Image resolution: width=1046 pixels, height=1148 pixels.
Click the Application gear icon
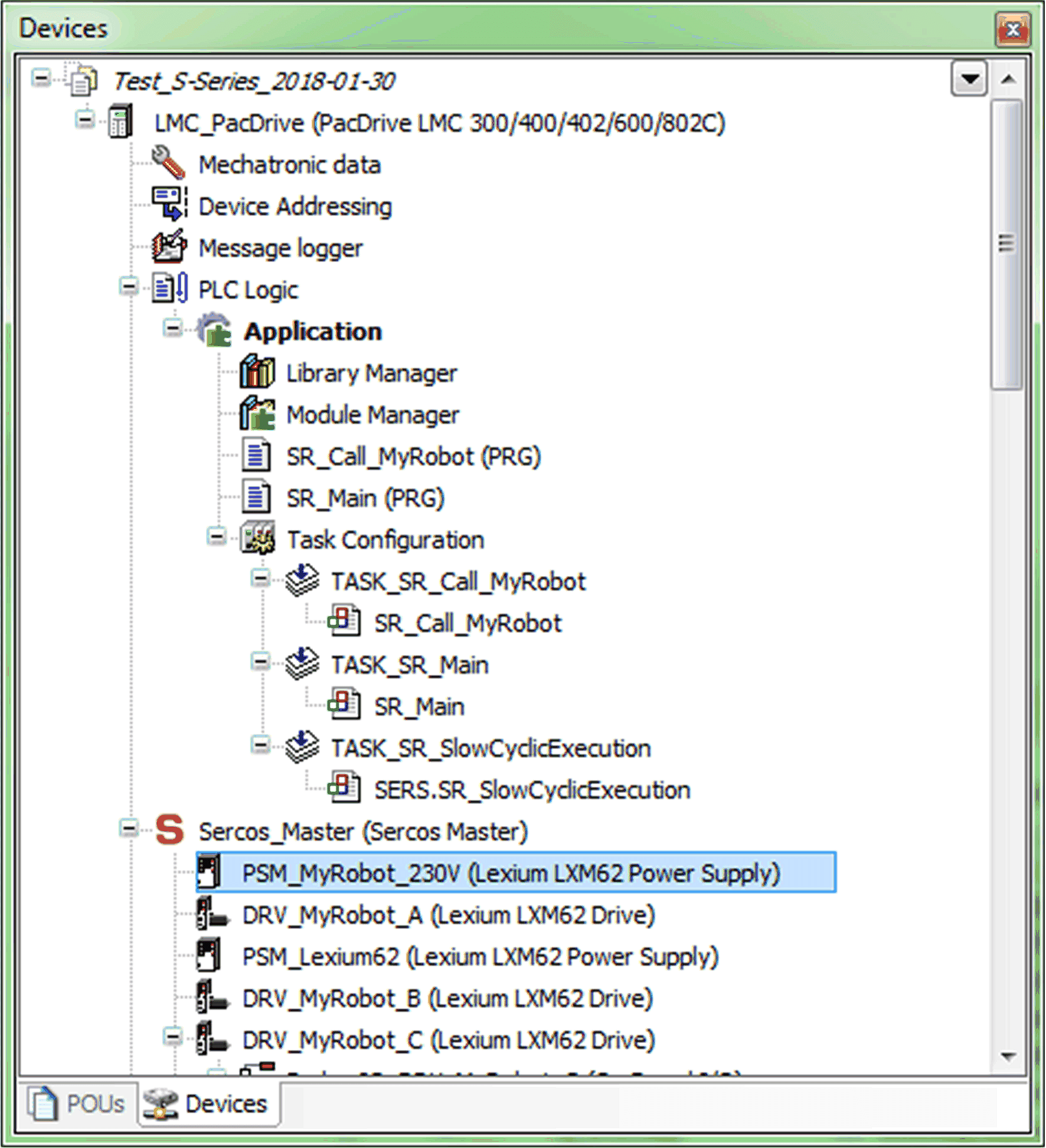tap(214, 330)
